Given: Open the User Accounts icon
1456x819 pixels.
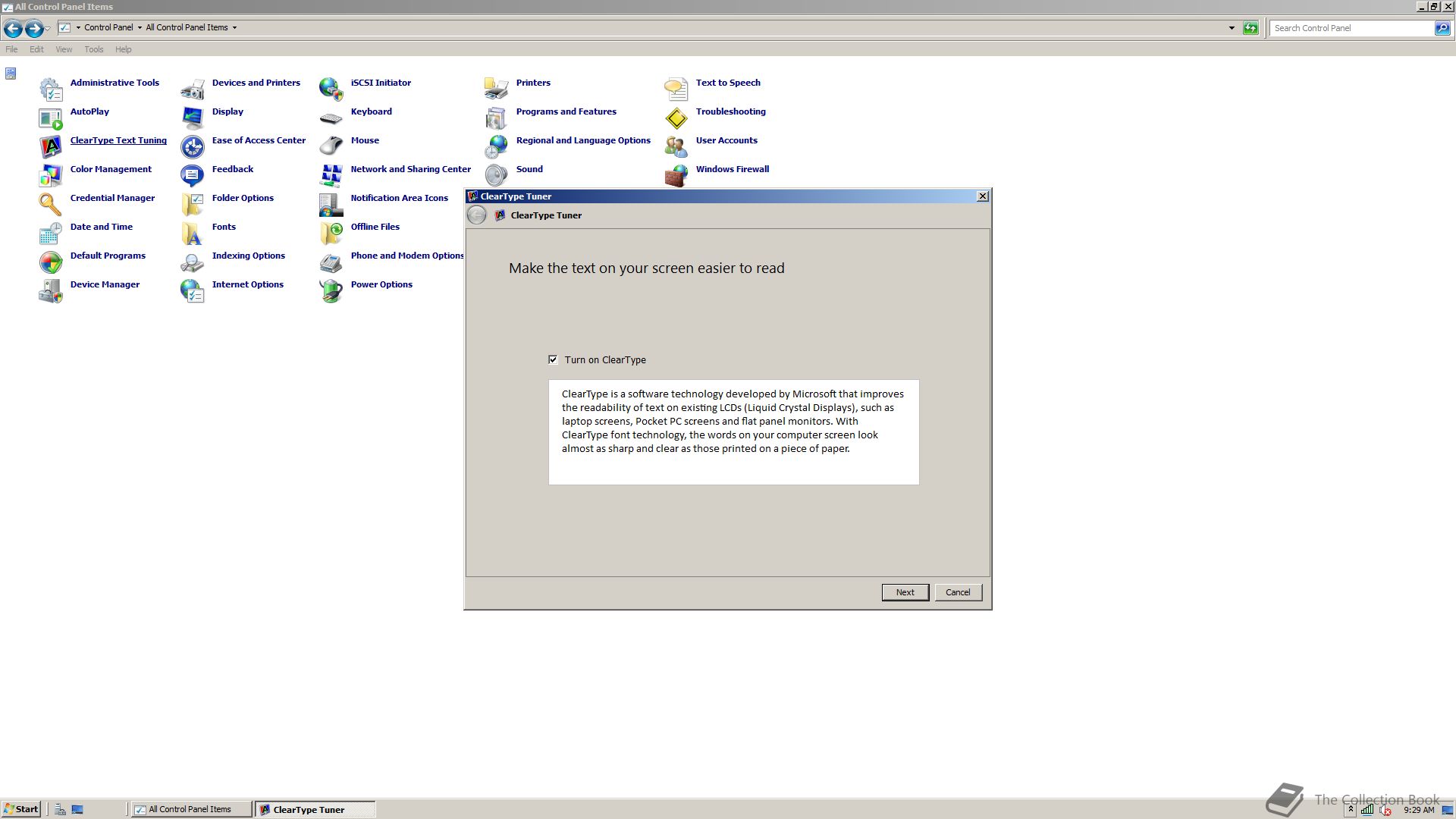Looking at the screenshot, I should 676,147.
